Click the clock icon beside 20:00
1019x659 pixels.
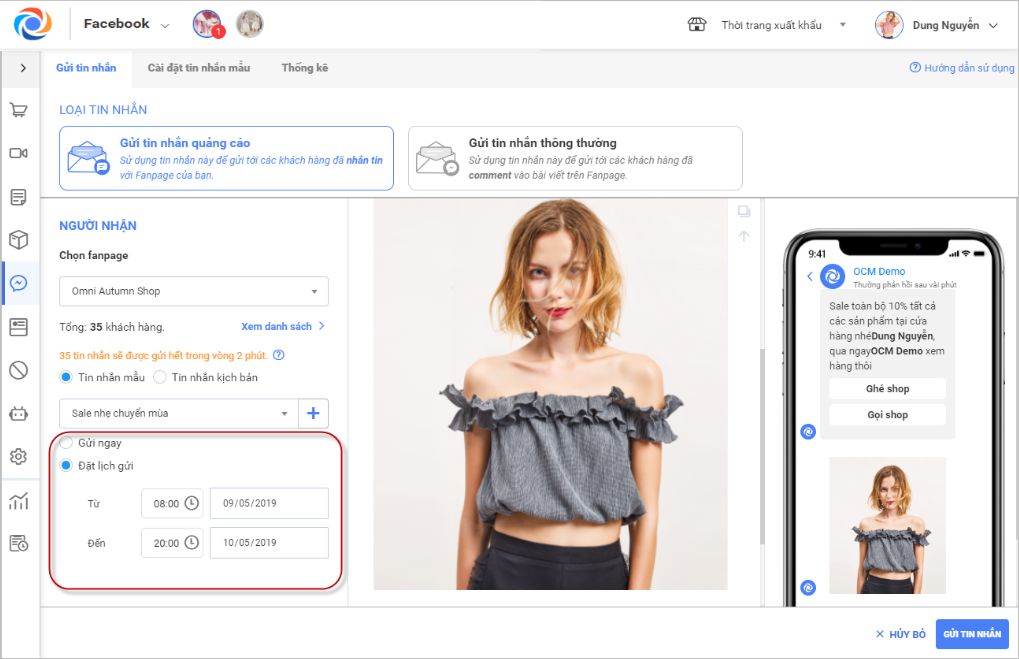coord(192,543)
